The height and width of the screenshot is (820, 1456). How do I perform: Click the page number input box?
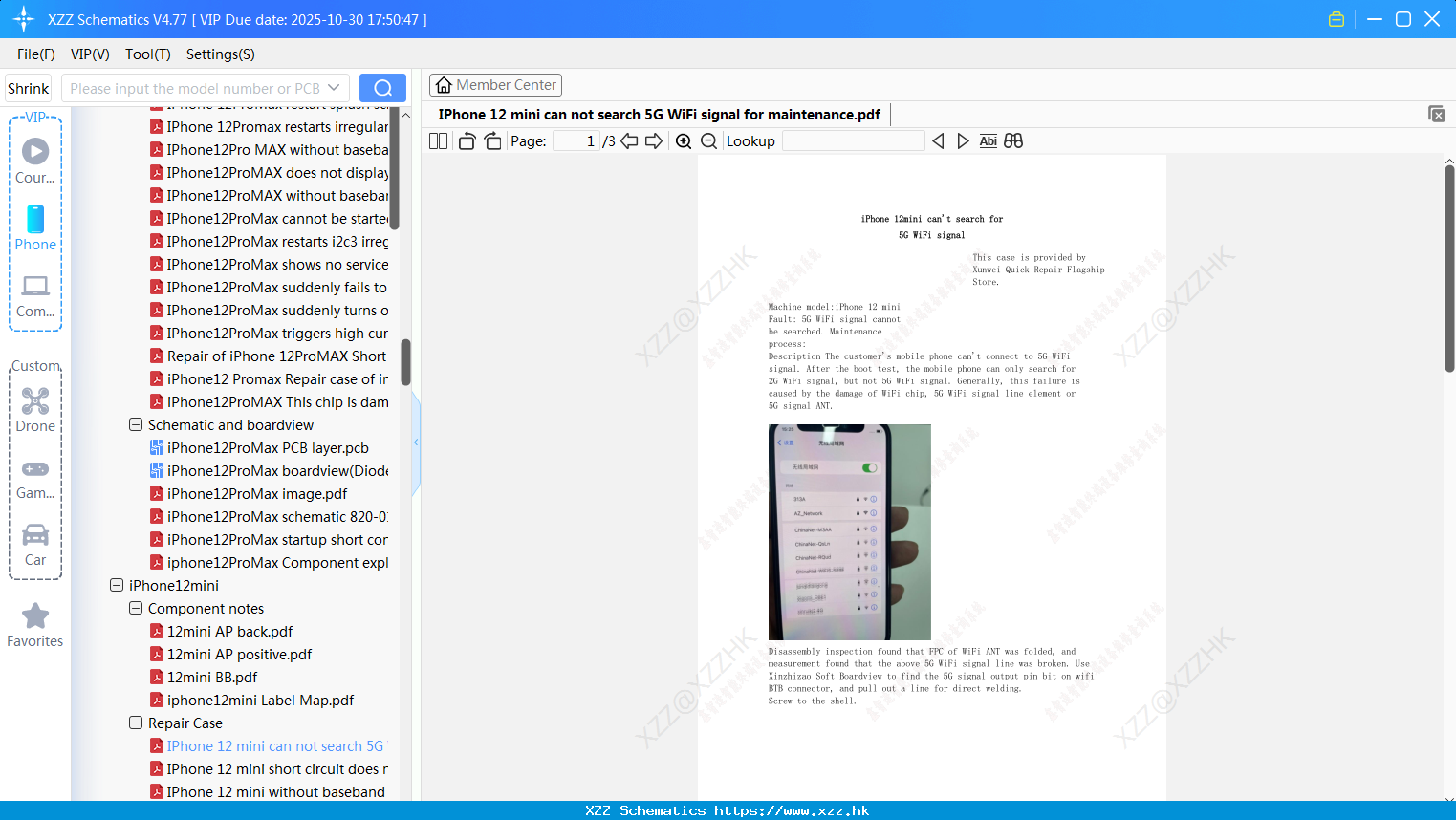576,141
